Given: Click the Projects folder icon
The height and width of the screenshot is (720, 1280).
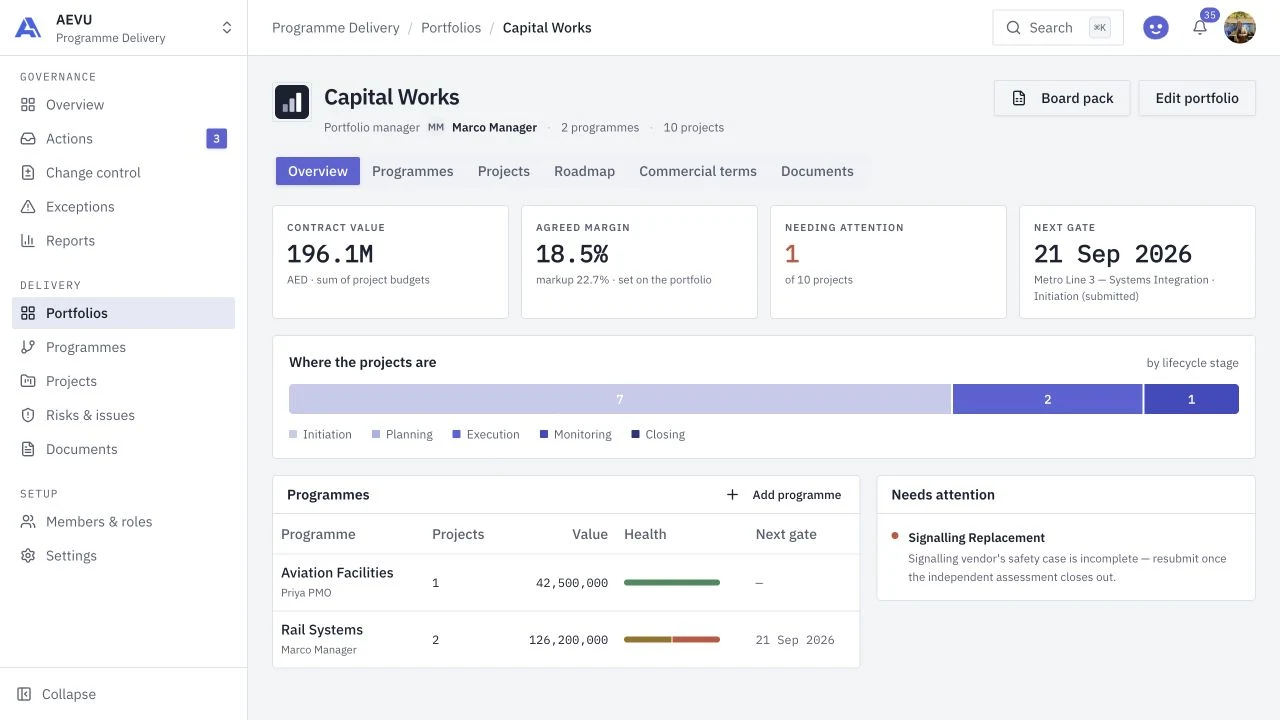Looking at the screenshot, I should click(x=28, y=381).
